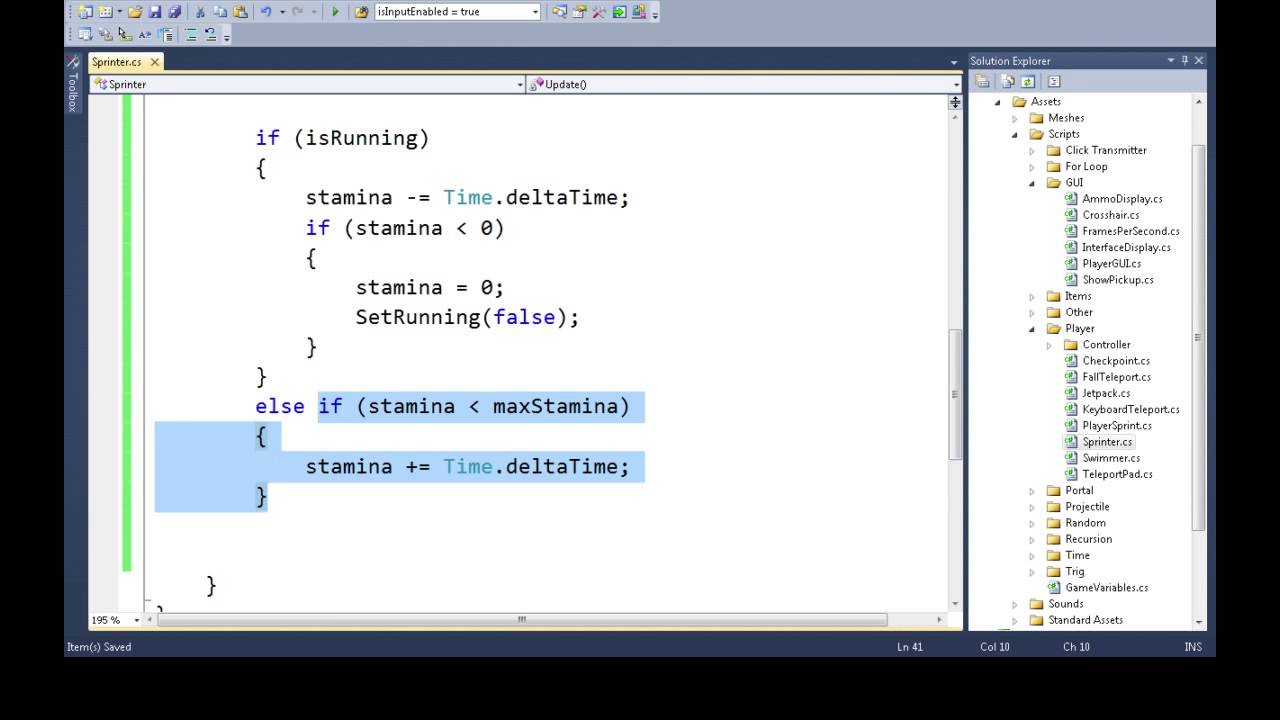The image size is (1280, 720).
Task: Click the editor vertical scrollbar thumb
Action: tap(955, 393)
